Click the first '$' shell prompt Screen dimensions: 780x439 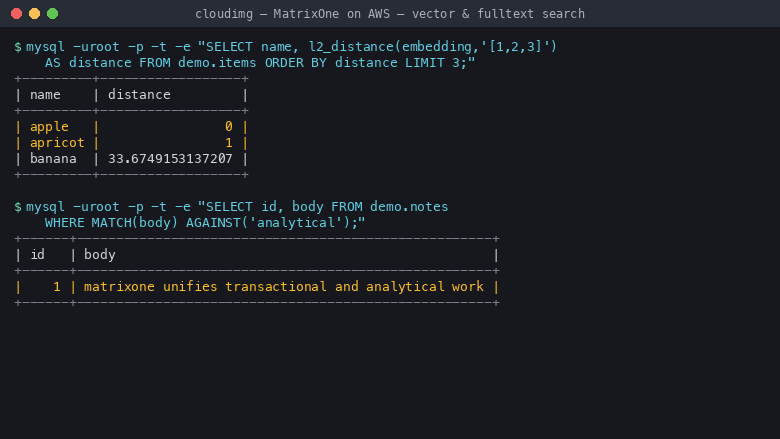pyautogui.click(x=18, y=47)
